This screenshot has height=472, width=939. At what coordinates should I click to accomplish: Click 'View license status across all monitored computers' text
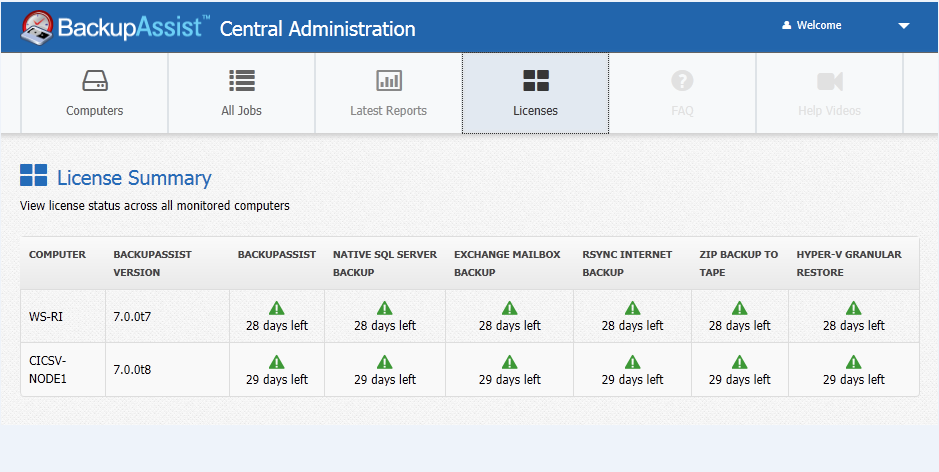click(155, 206)
